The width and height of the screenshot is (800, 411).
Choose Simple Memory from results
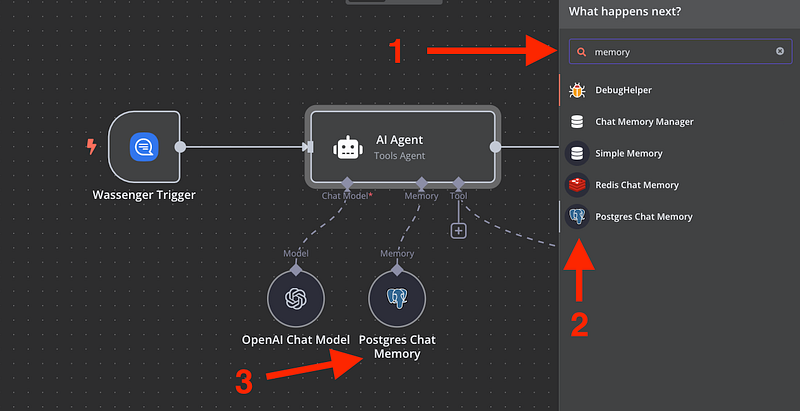[628, 154]
